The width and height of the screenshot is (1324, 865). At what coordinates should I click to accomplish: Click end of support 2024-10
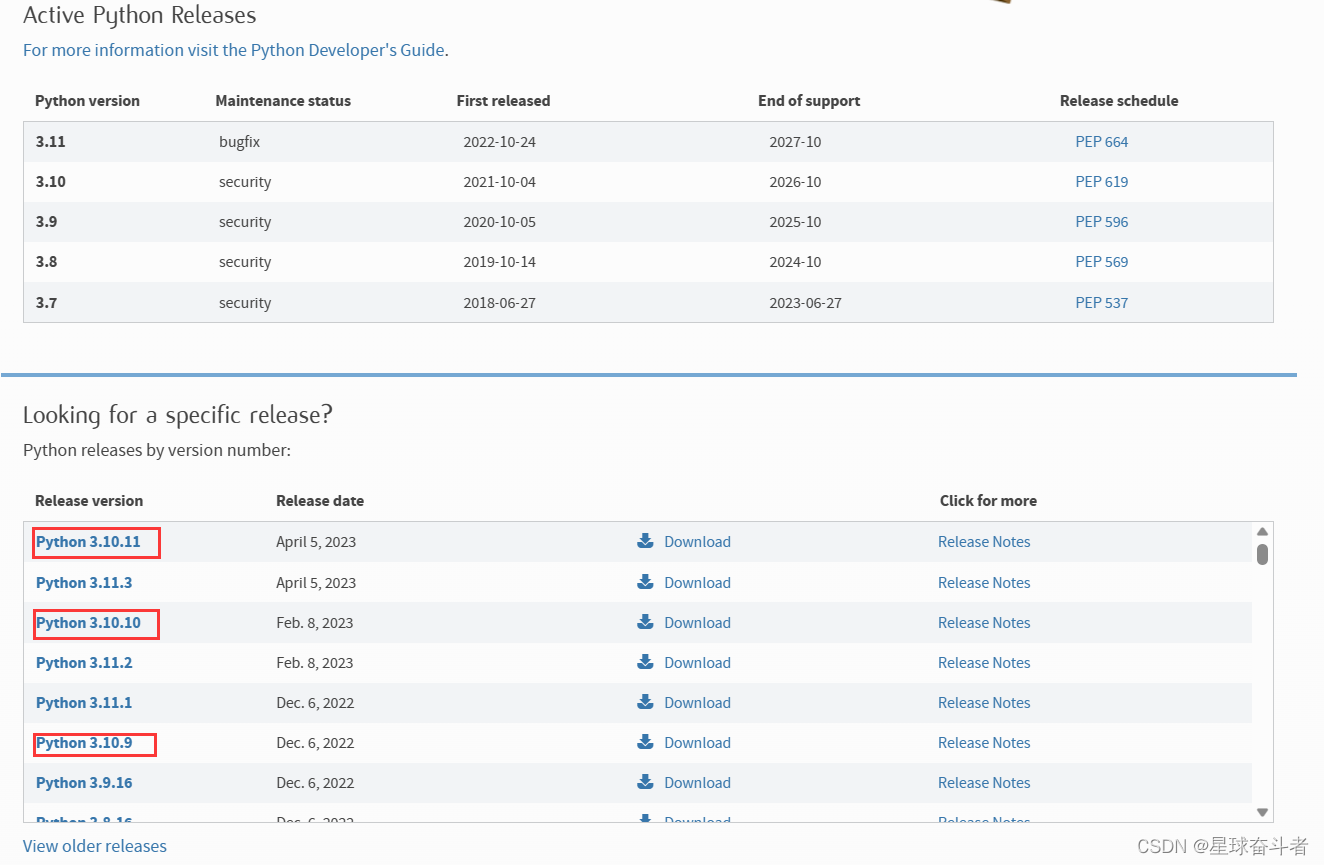pyautogui.click(x=795, y=262)
